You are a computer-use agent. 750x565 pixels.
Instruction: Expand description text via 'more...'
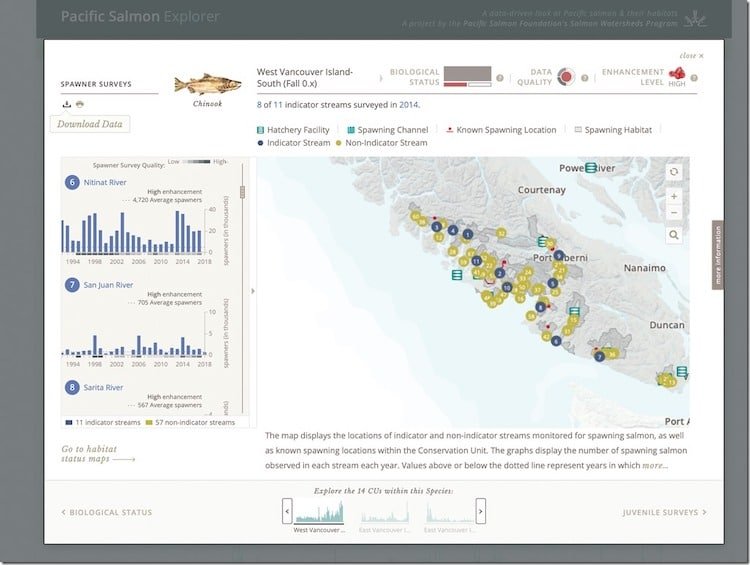coord(655,465)
